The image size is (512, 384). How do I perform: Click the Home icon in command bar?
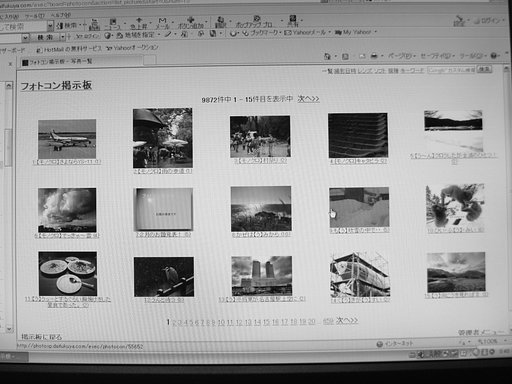[x=327, y=56]
